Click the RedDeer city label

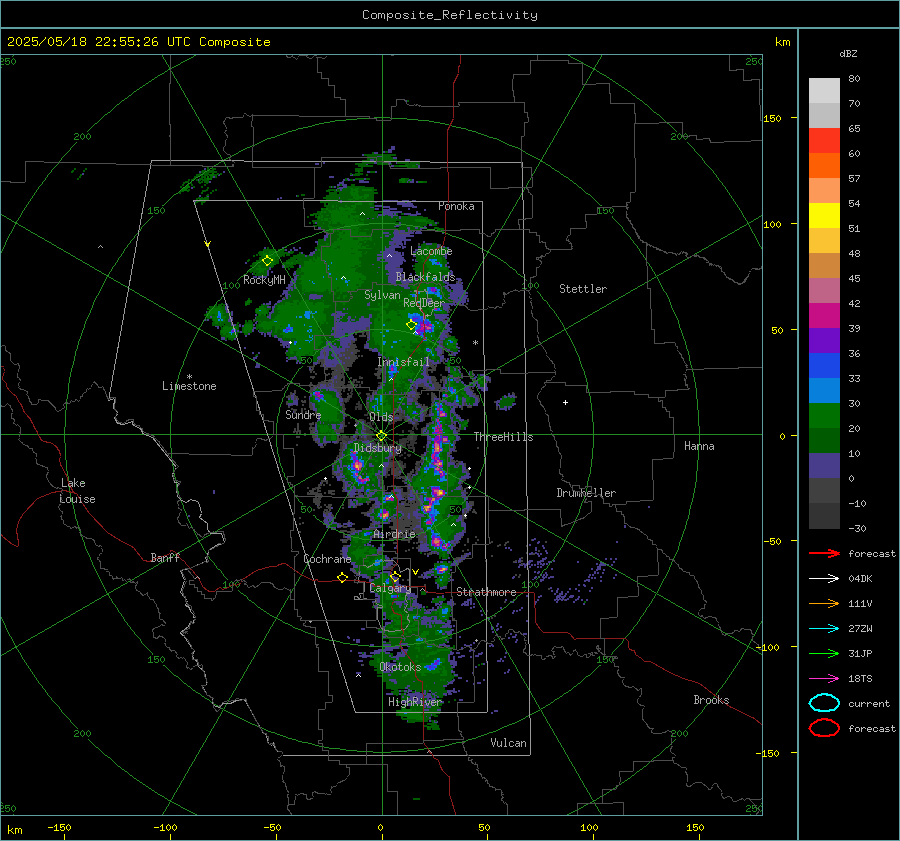[424, 303]
